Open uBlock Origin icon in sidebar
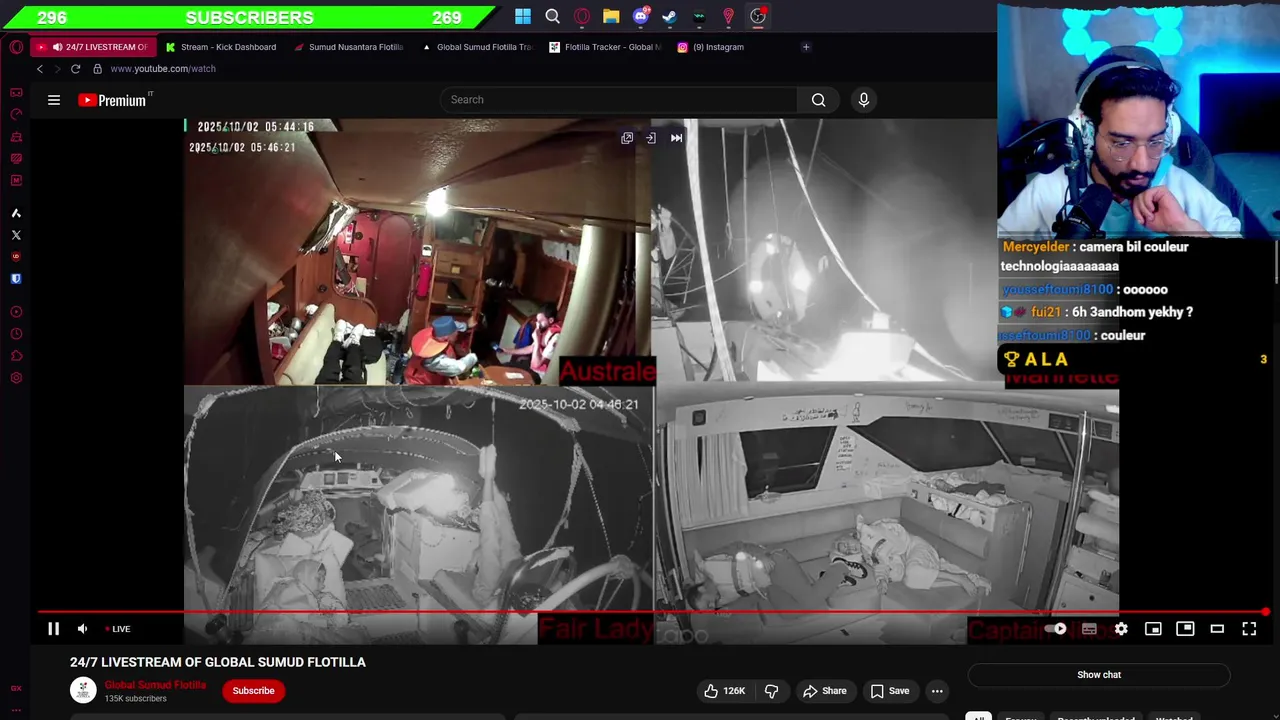1280x720 pixels. tap(16, 257)
